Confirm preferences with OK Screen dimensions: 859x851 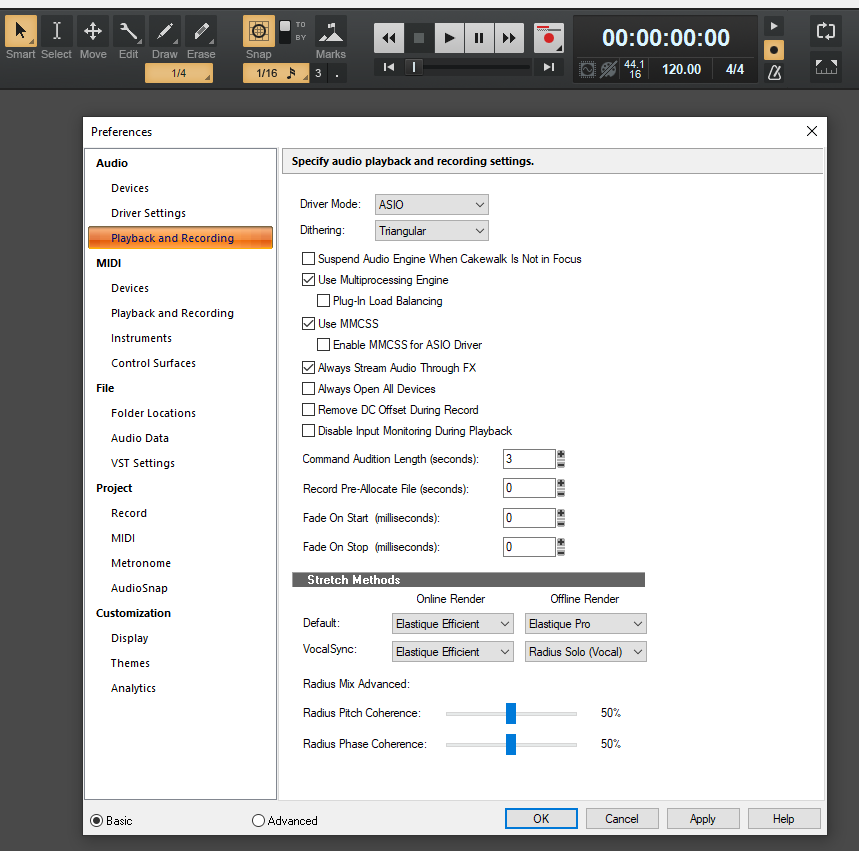point(541,818)
